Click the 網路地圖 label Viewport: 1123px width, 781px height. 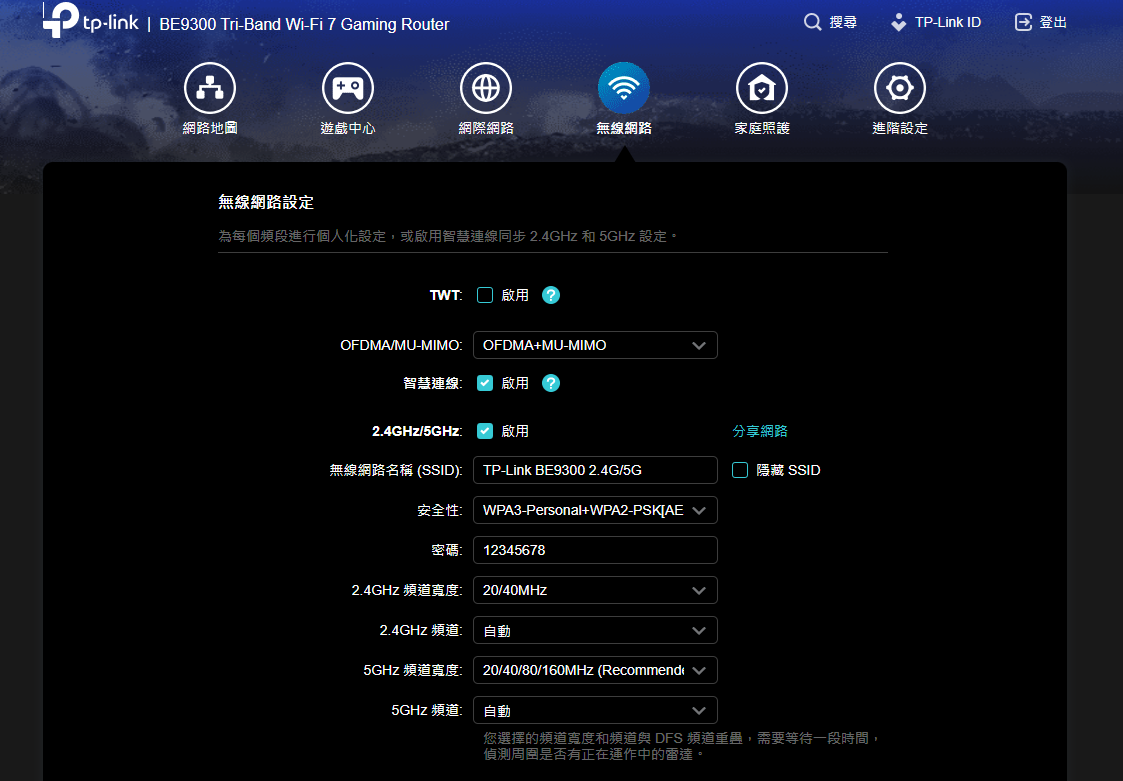click(x=210, y=128)
